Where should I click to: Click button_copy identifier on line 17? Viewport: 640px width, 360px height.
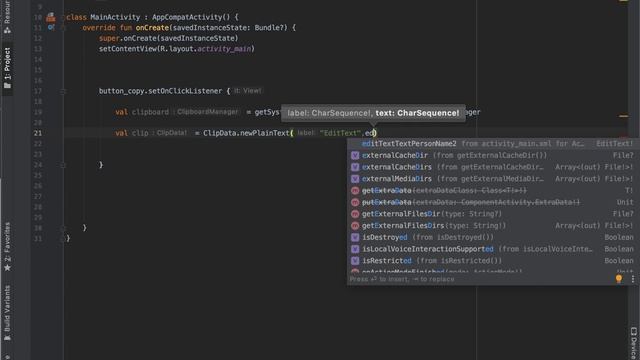tap(121, 91)
